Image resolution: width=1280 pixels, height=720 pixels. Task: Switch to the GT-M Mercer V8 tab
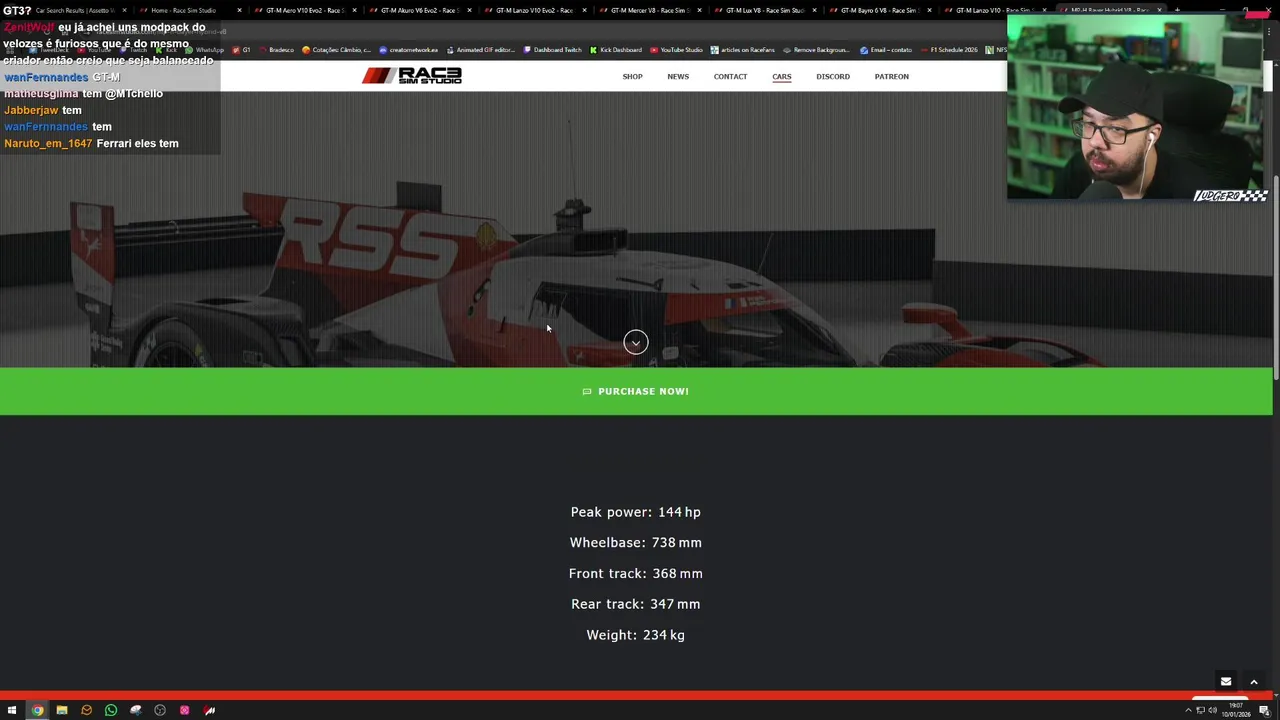(x=648, y=10)
